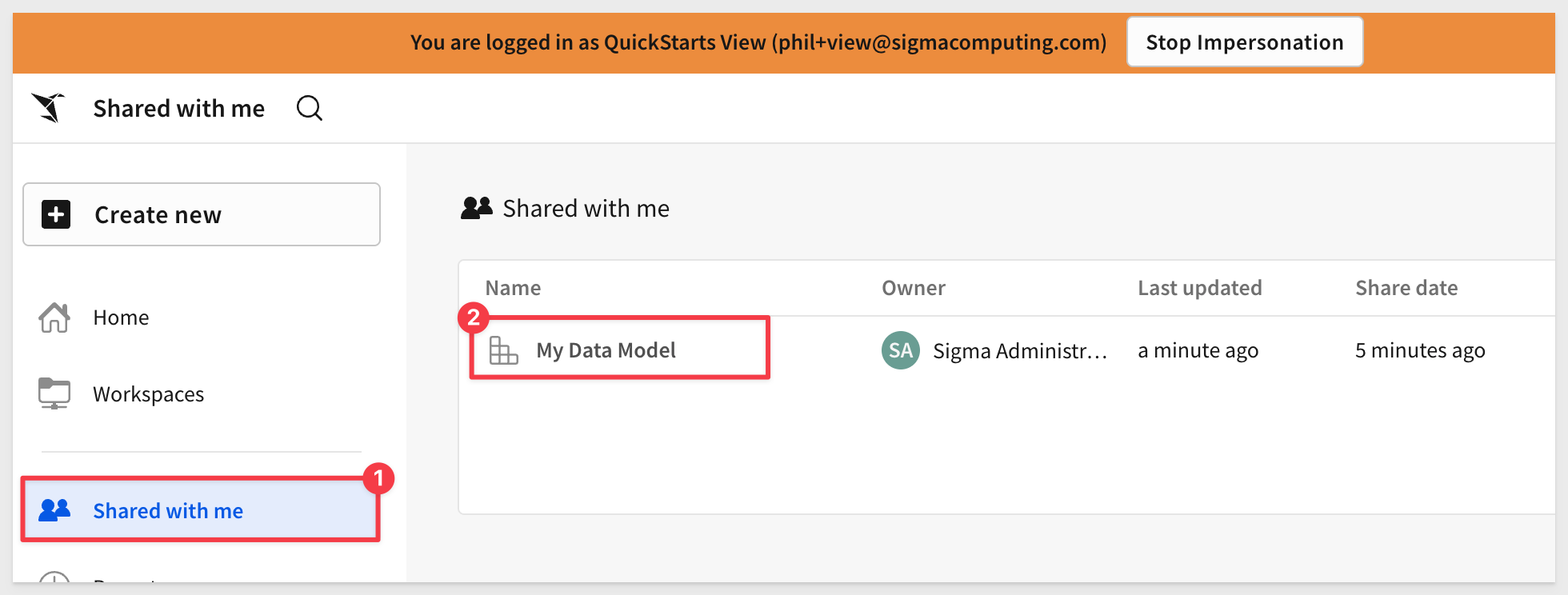Viewport: 1568px width, 595px height.
Task: Open the My Data Model document
Action: tap(606, 350)
